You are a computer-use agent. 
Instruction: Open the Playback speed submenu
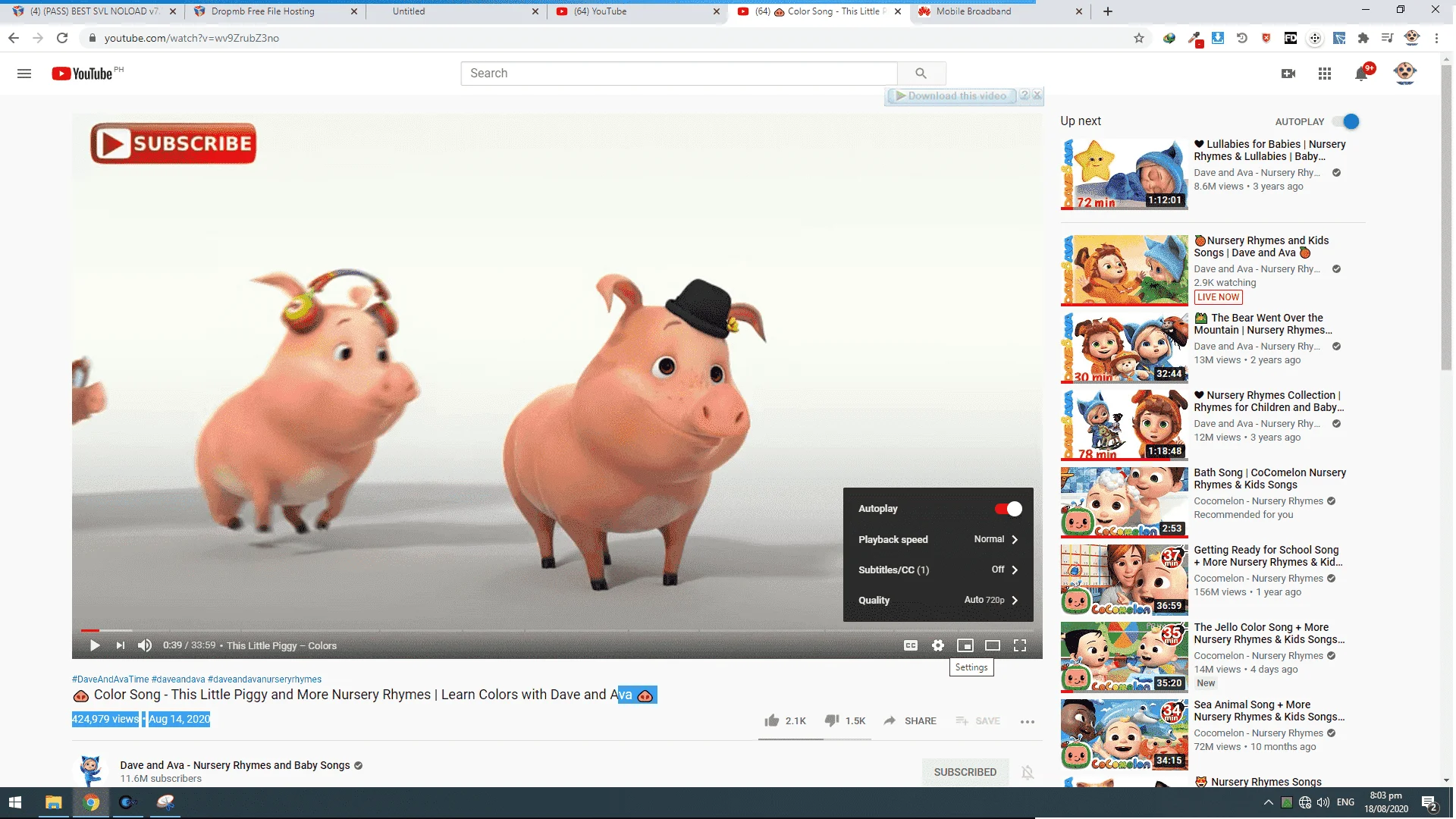938,539
